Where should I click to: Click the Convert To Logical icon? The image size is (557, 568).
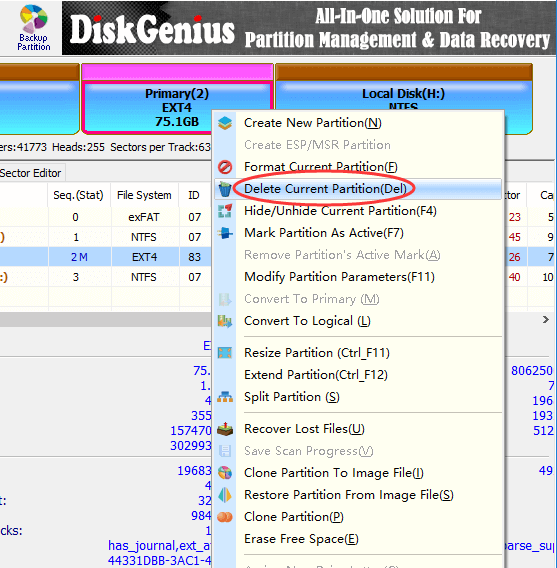click(225, 321)
